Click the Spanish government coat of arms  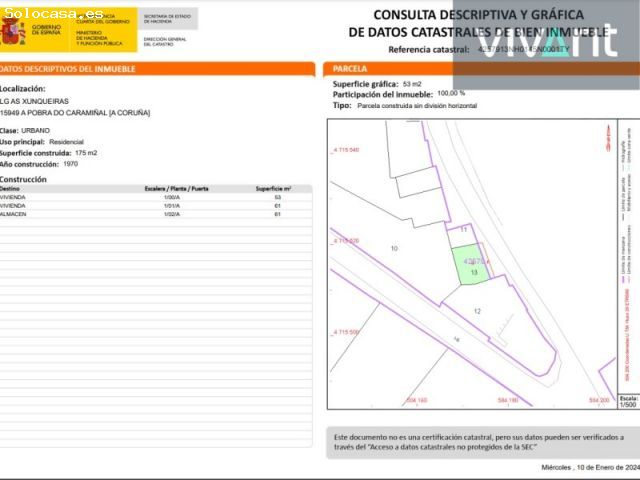pos(12,31)
